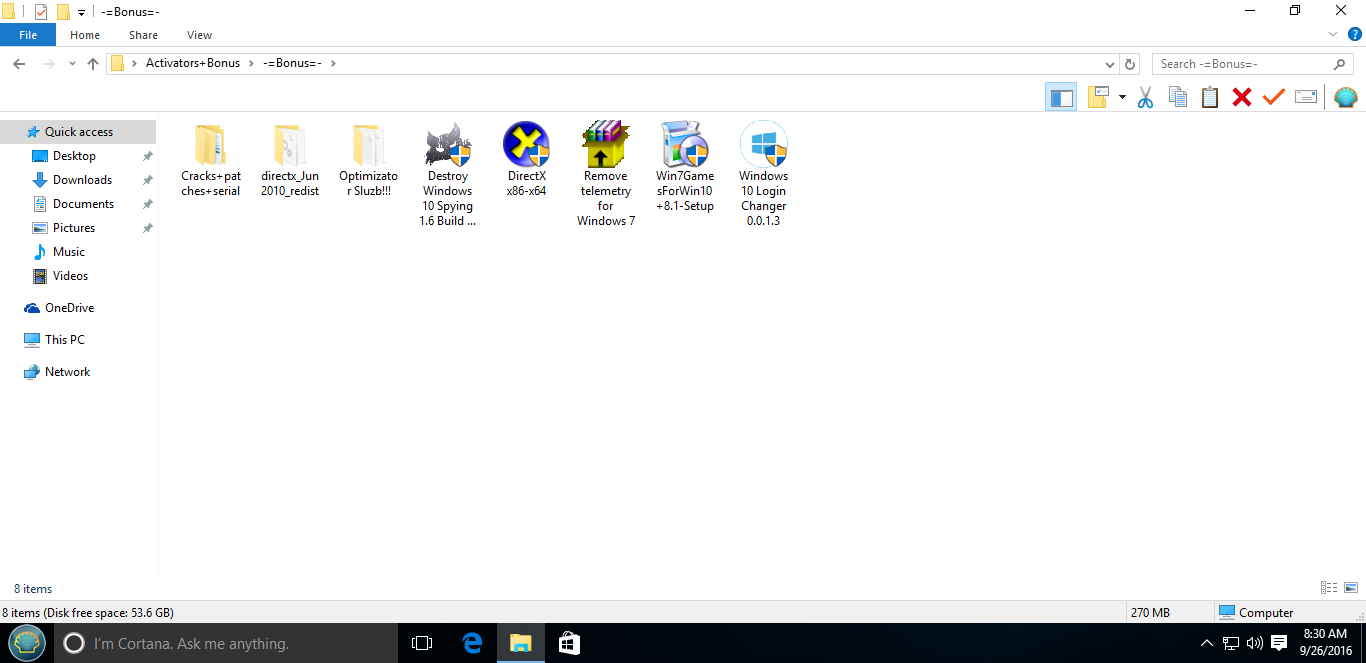Open the Action Center notifications icon
Image resolution: width=1366 pixels, height=663 pixels.
tap(1278, 643)
